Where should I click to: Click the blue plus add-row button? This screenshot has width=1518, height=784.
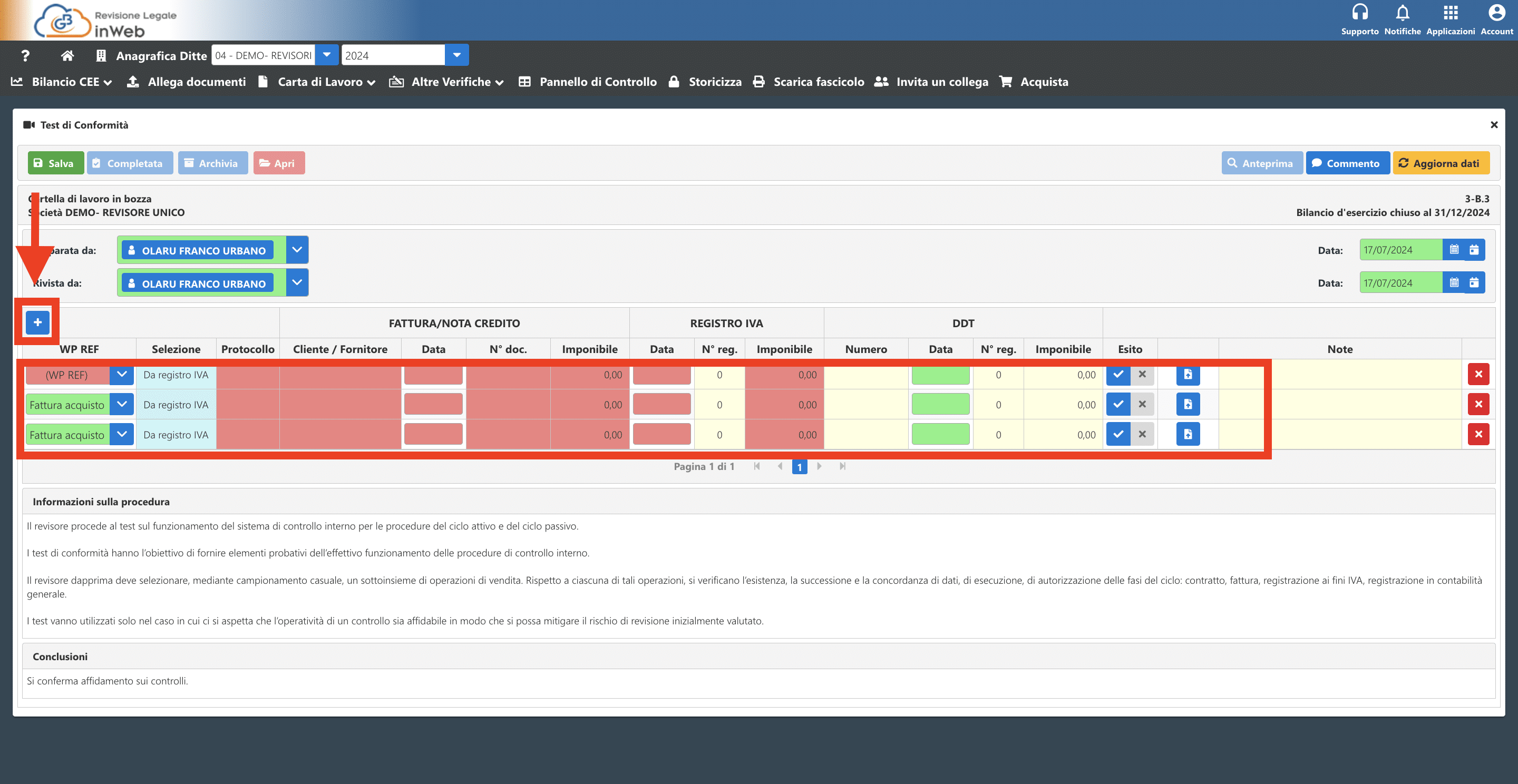[37, 322]
